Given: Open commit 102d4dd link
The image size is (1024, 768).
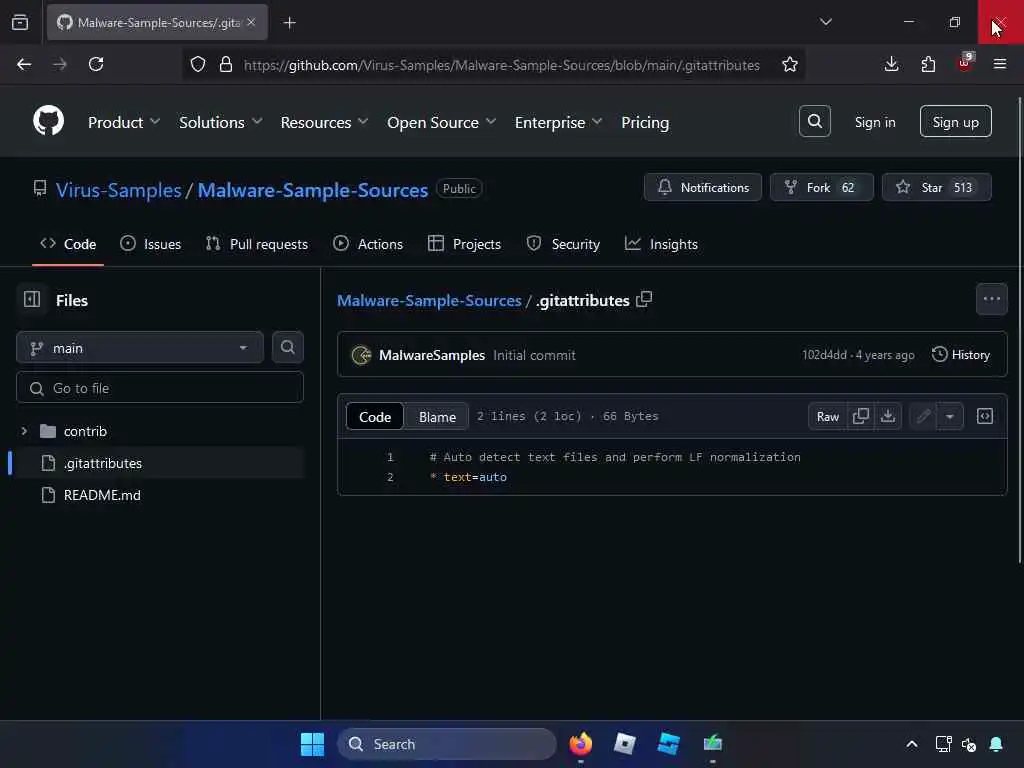Looking at the screenshot, I should [824, 355].
